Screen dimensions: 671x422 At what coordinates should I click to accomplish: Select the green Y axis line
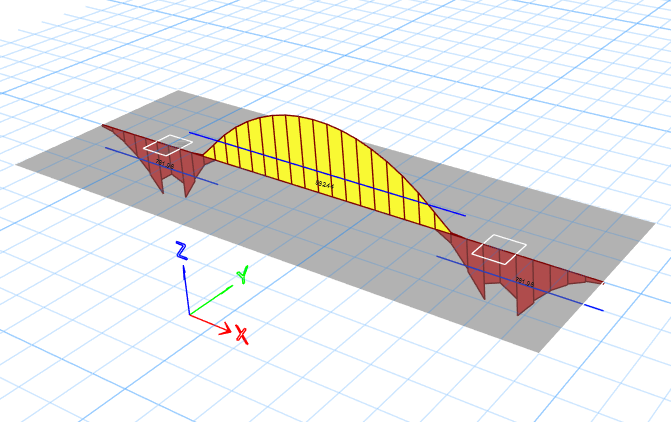210,300
